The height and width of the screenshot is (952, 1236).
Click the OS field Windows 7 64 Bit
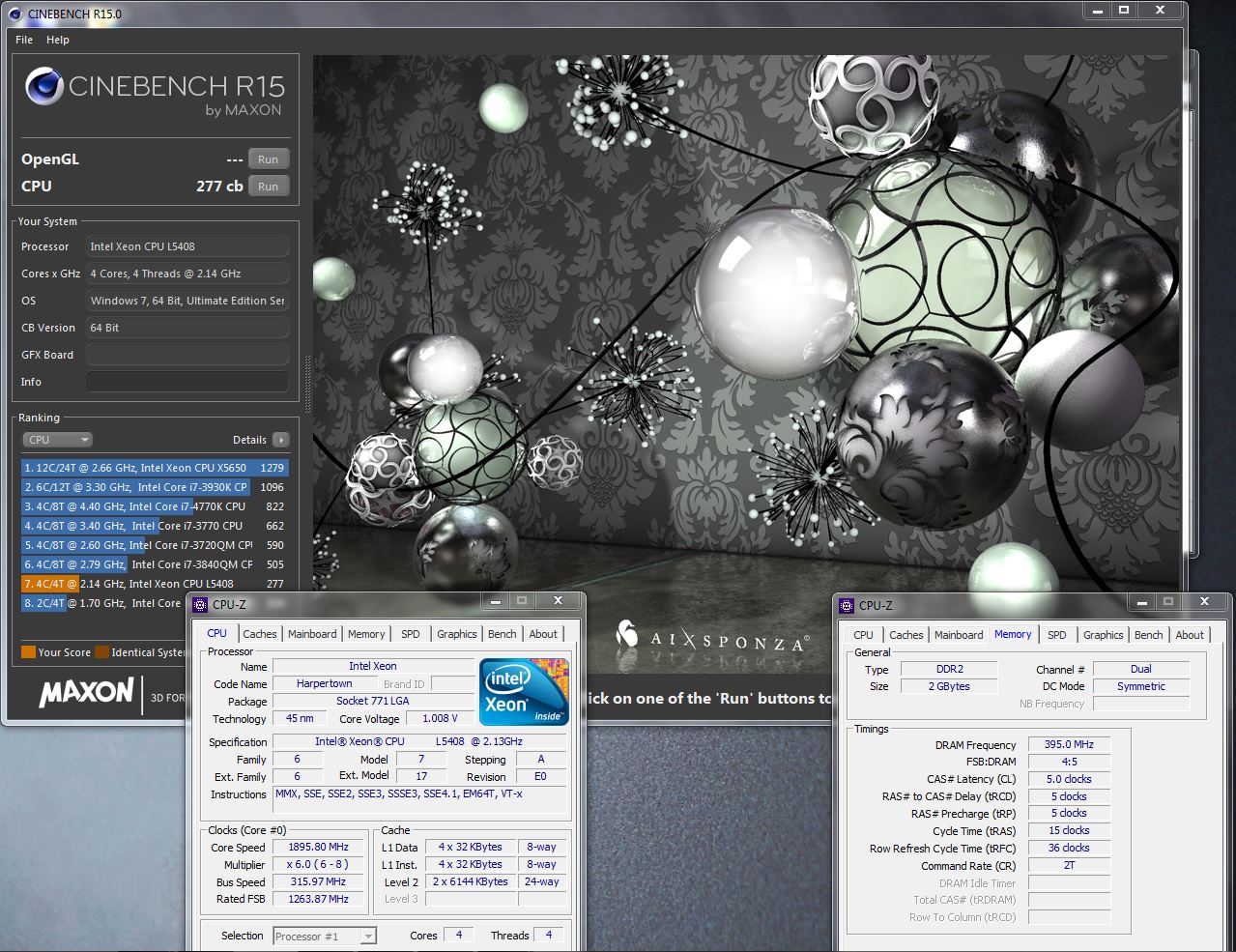pos(187,301)
